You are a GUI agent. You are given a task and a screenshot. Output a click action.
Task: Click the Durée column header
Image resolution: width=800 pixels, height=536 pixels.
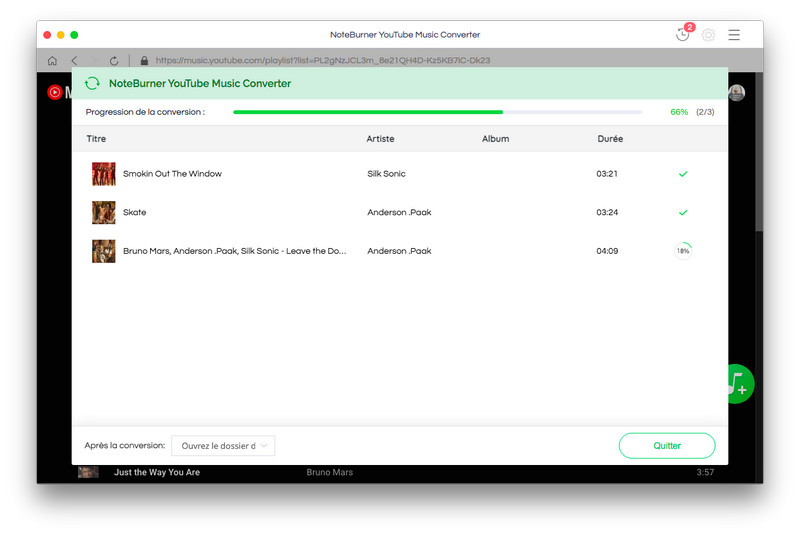pyautogui.click(x=610, y=139)
